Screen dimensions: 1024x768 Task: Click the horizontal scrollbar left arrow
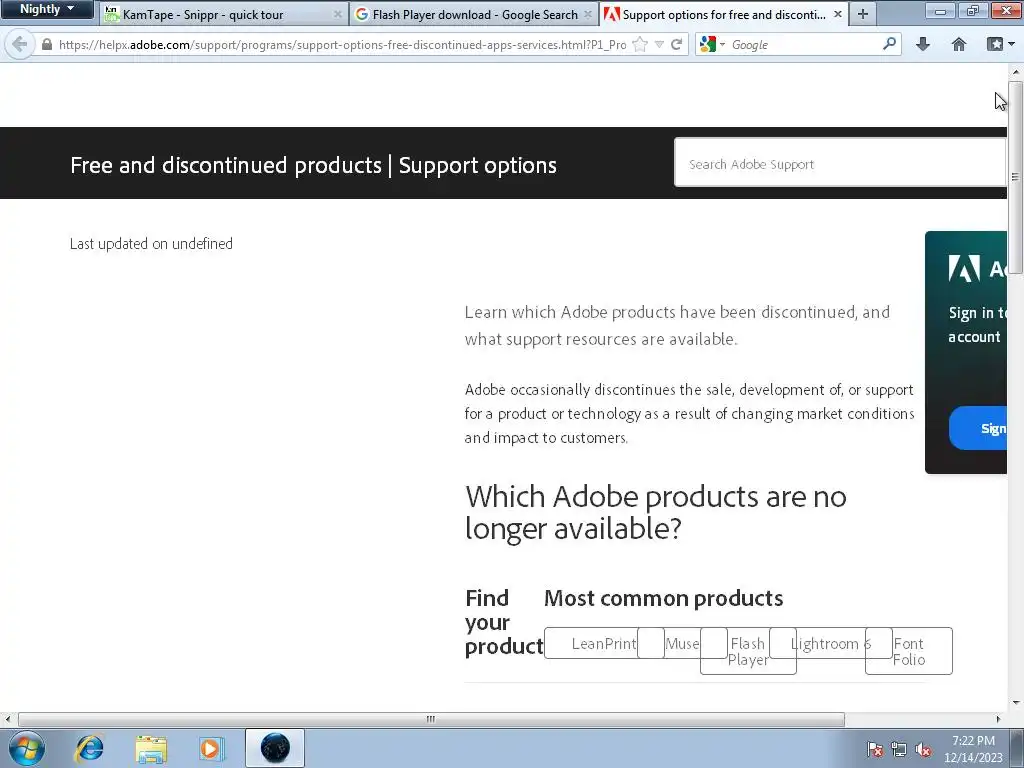(8, 719)
